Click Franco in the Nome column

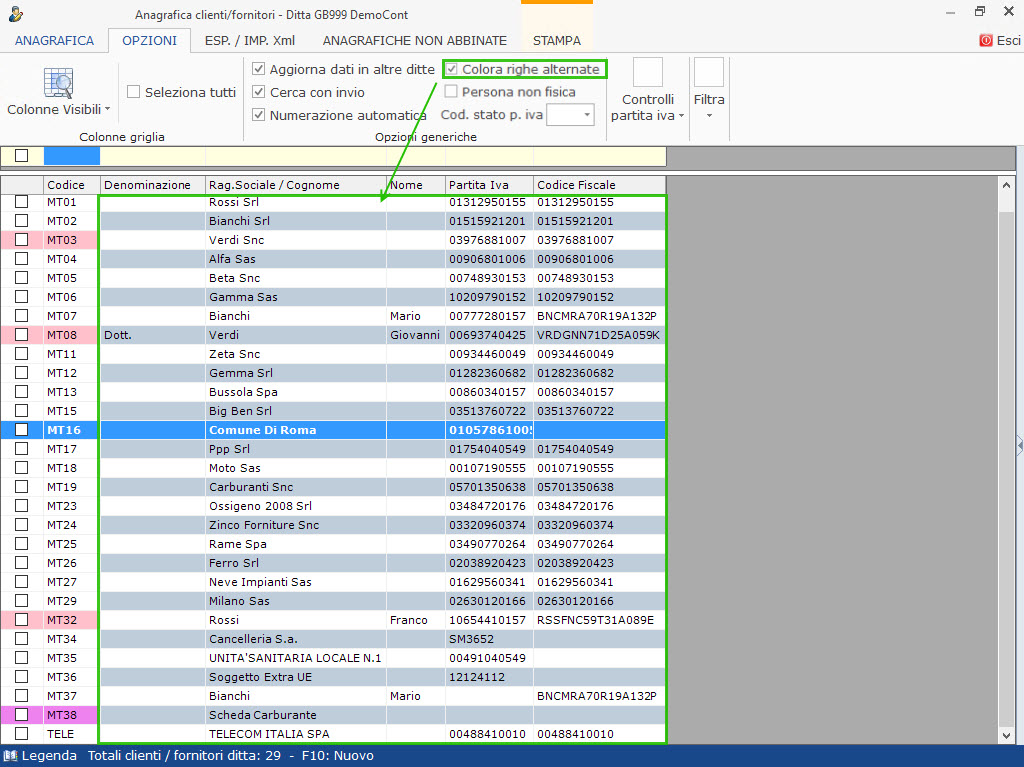click(x=409, y=620)
